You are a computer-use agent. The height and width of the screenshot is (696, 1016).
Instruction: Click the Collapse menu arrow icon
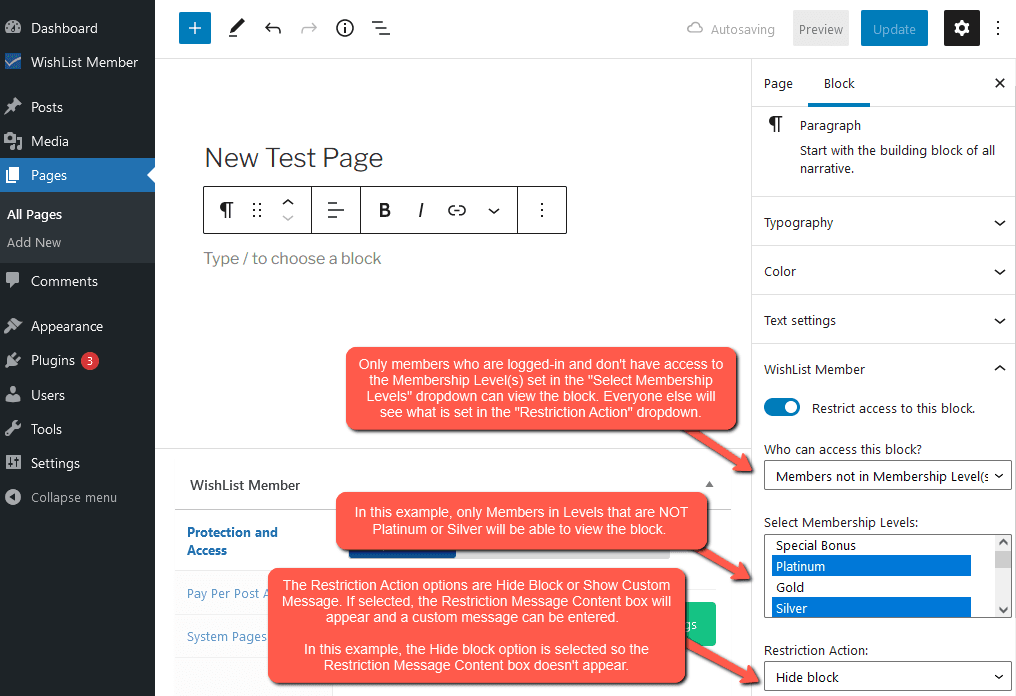[x=13, y=497]
